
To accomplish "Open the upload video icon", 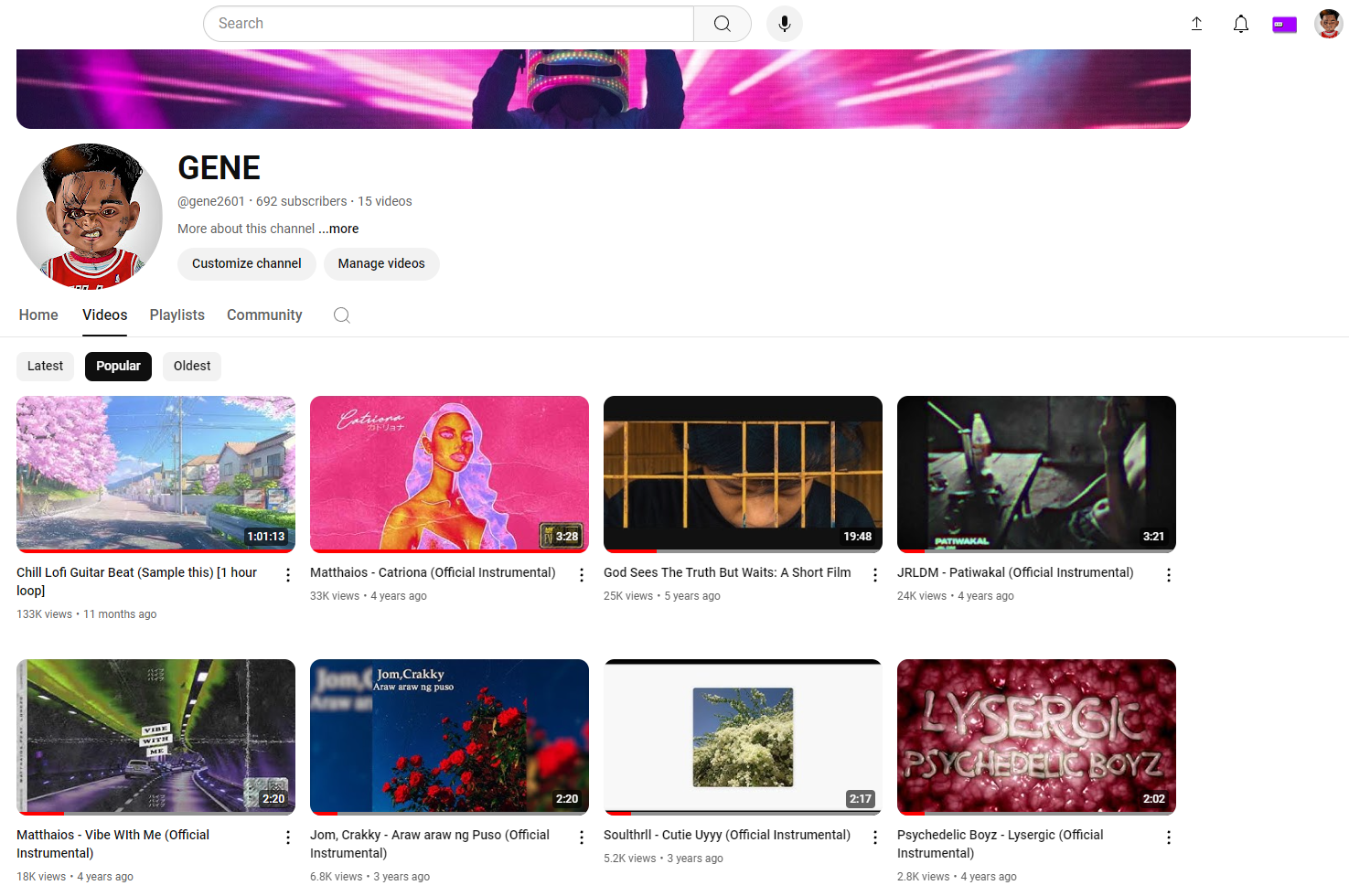I will click(1196, 24).
